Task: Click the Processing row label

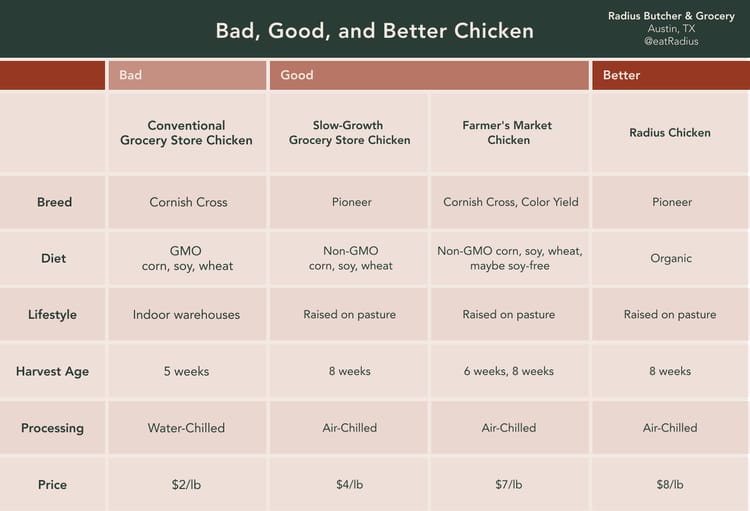Action: pos(53,428)
